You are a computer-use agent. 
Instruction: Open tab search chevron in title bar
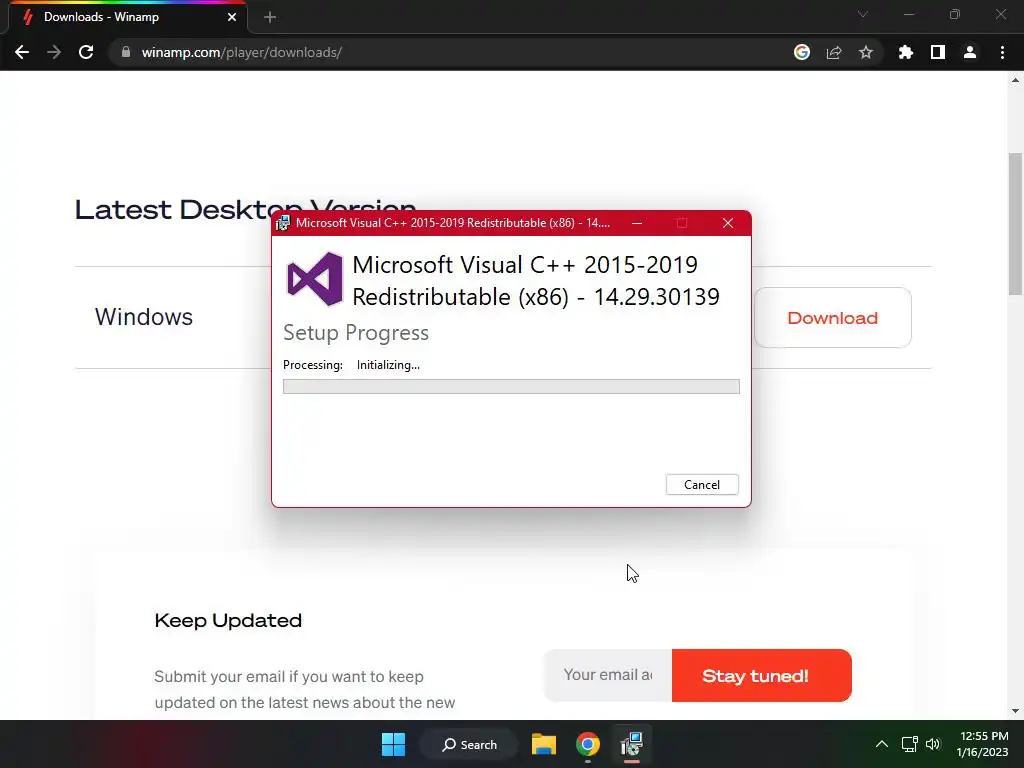[x=863, y=14]
